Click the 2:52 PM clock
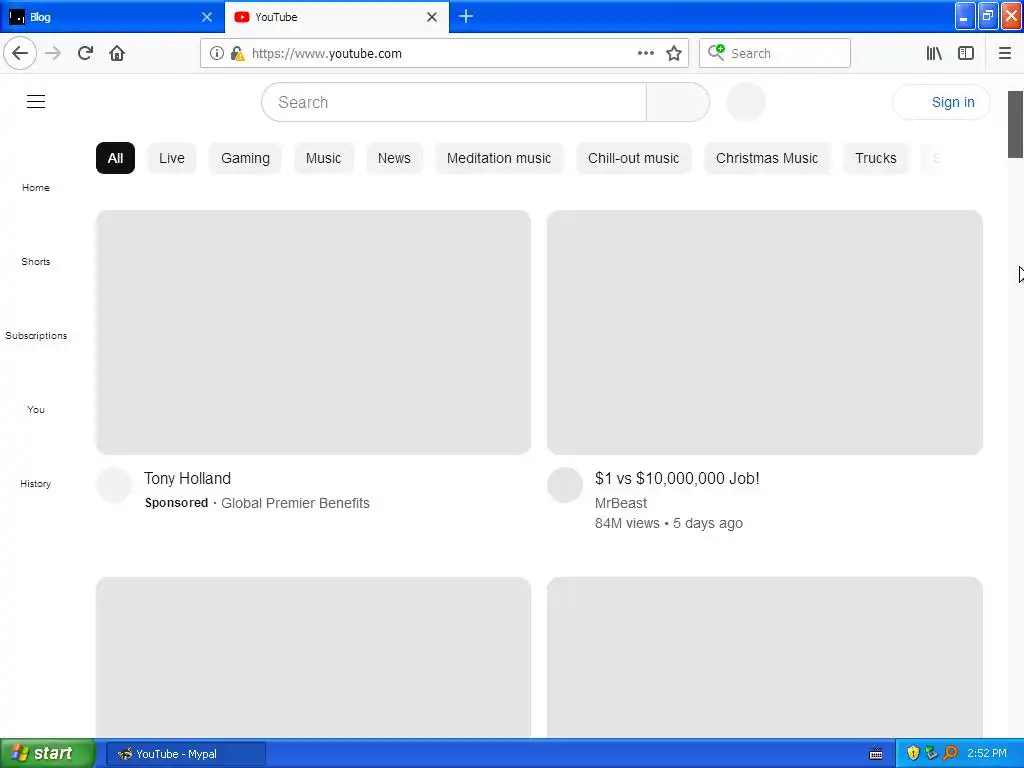The width and height of the screenshot is (1024, 768). (987, 754)
